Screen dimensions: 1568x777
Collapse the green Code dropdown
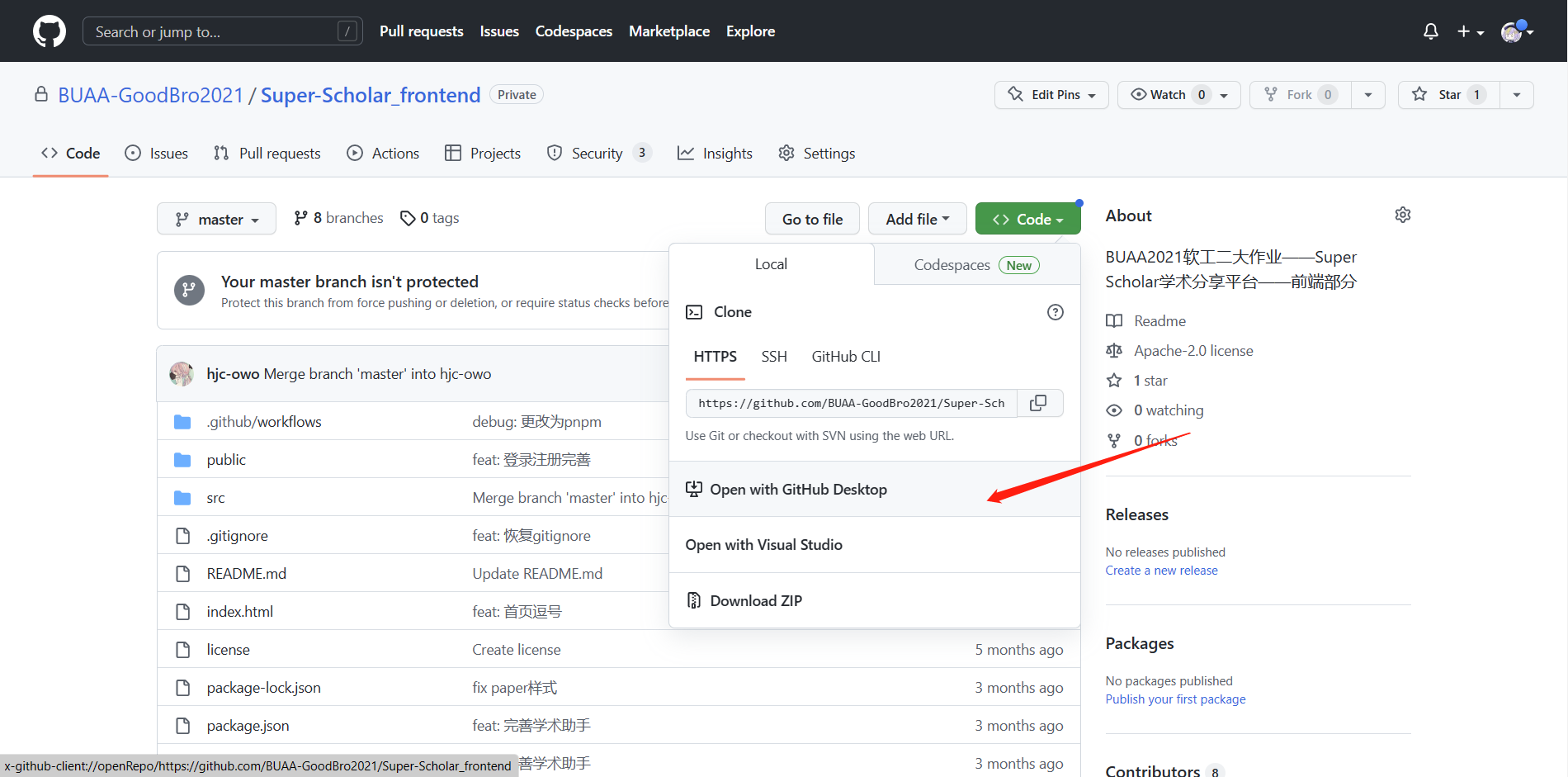(x=1027, y=219)
